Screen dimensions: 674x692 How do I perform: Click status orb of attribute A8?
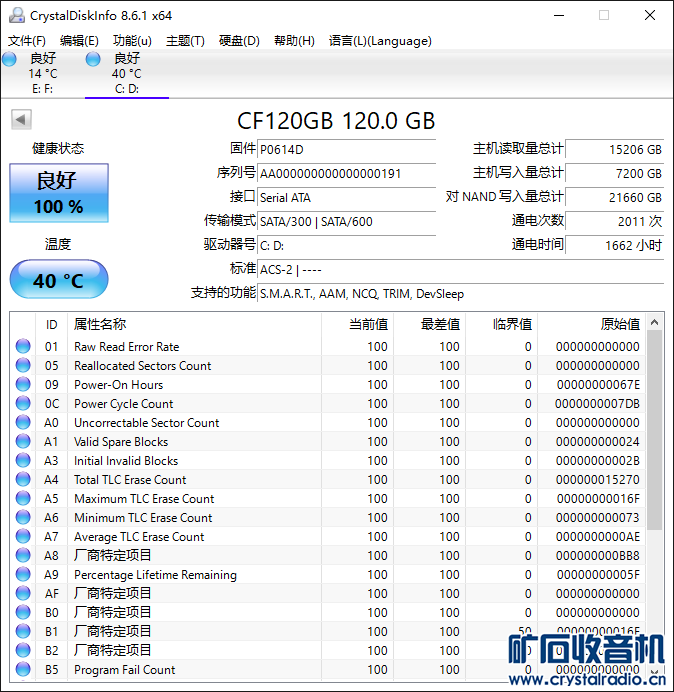click(23, 555)
